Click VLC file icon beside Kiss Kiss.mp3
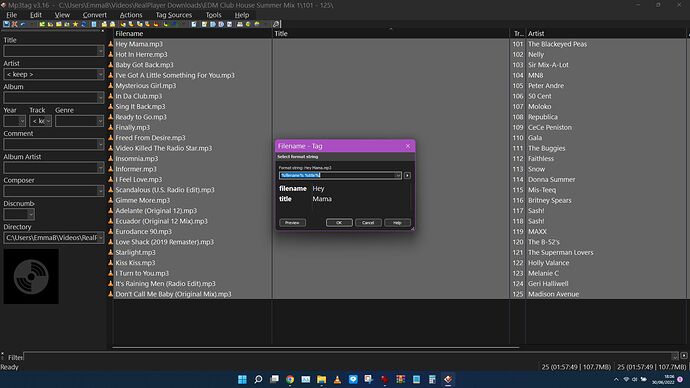Image resolution: width=690 pixels, height=388 pixels. 111,263
